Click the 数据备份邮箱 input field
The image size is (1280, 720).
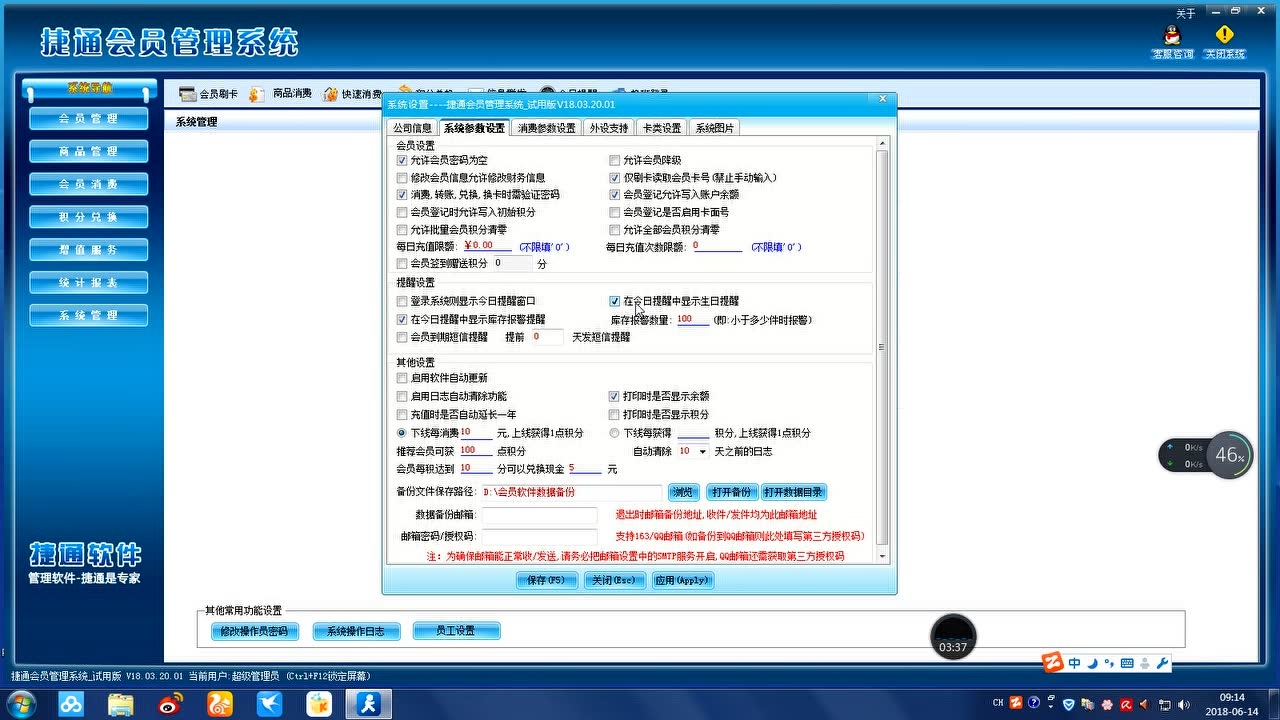[539, 515]
